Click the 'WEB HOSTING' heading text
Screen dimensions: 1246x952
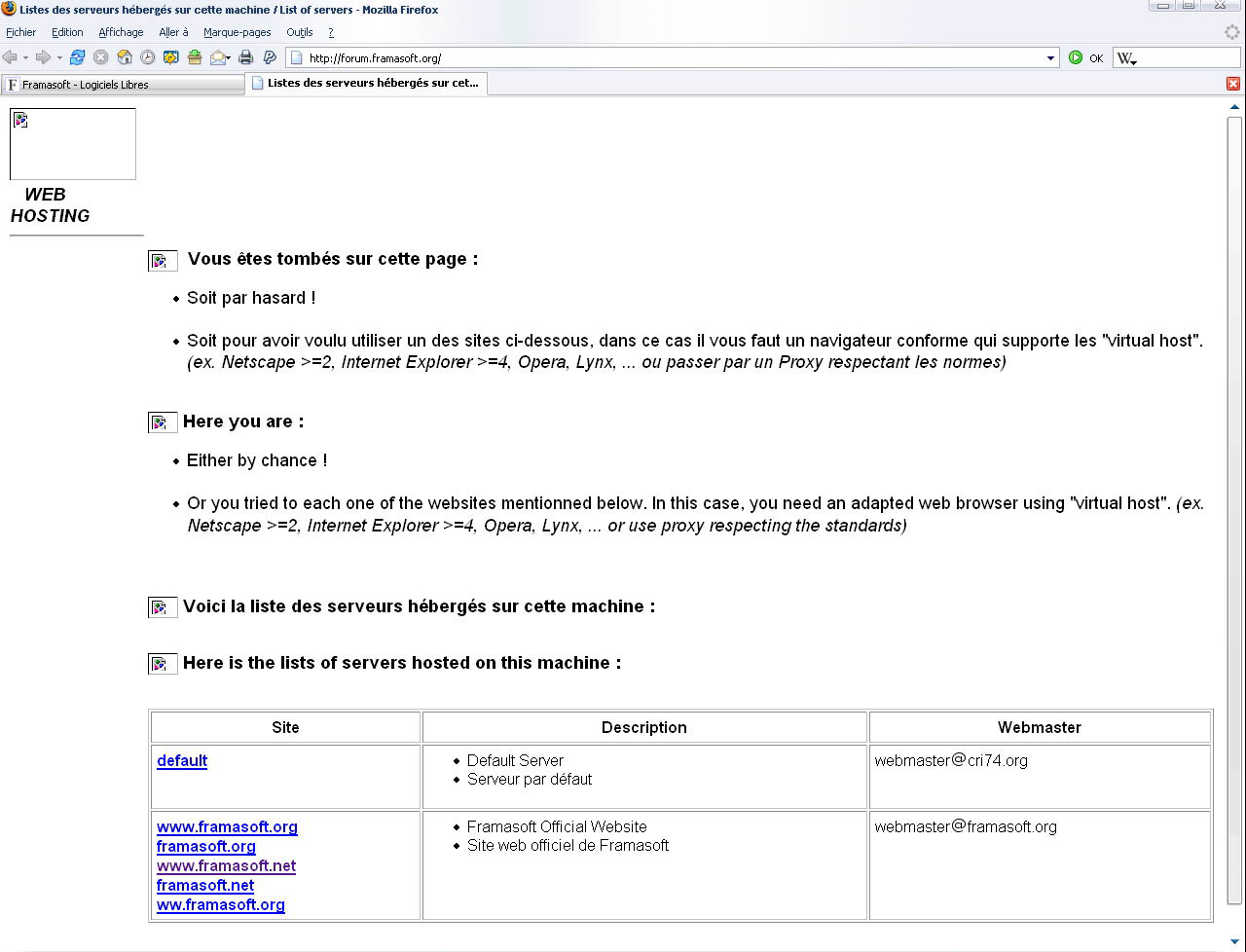[x=50, y=205]
